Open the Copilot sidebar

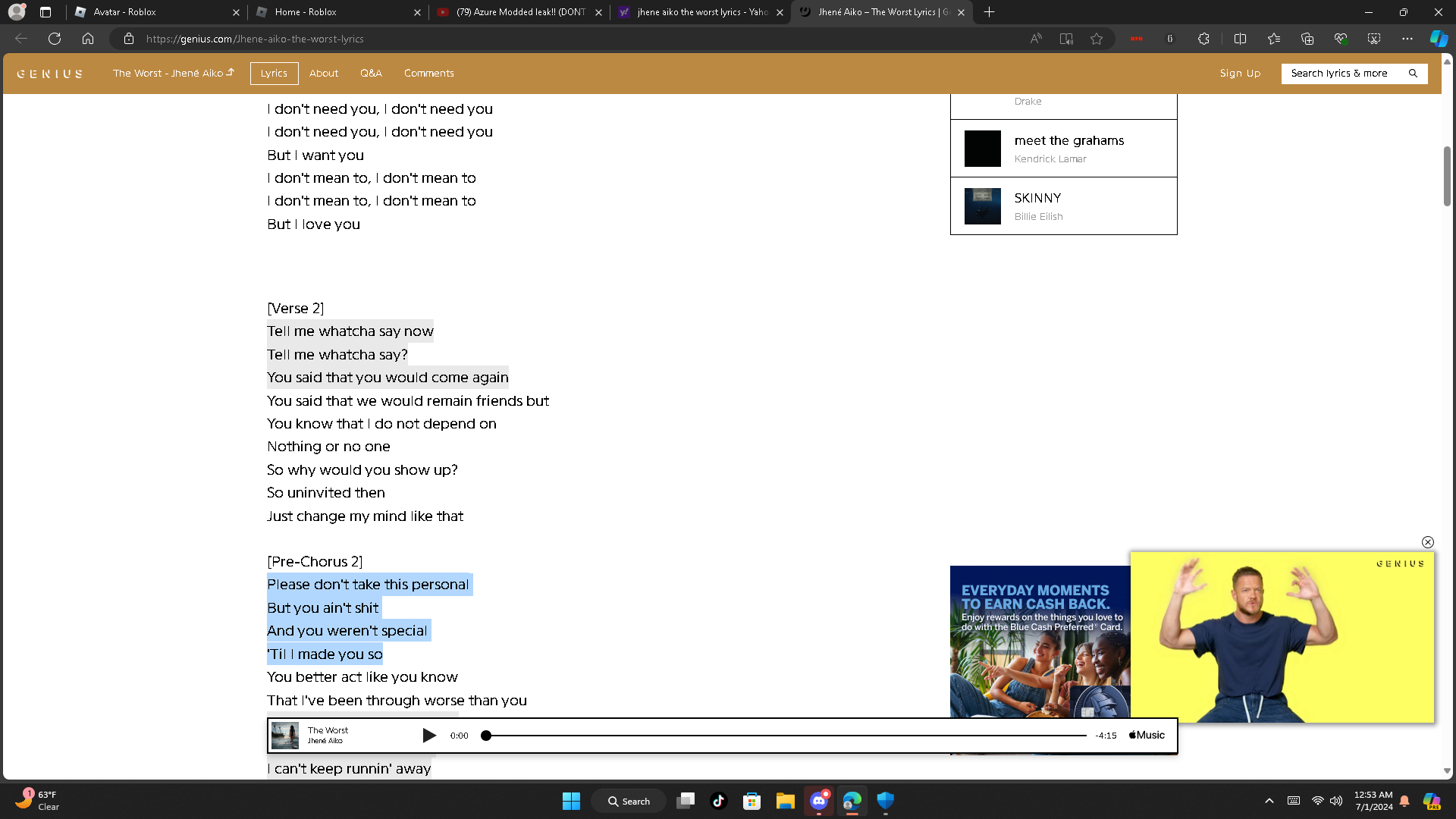pos(1439,39)
